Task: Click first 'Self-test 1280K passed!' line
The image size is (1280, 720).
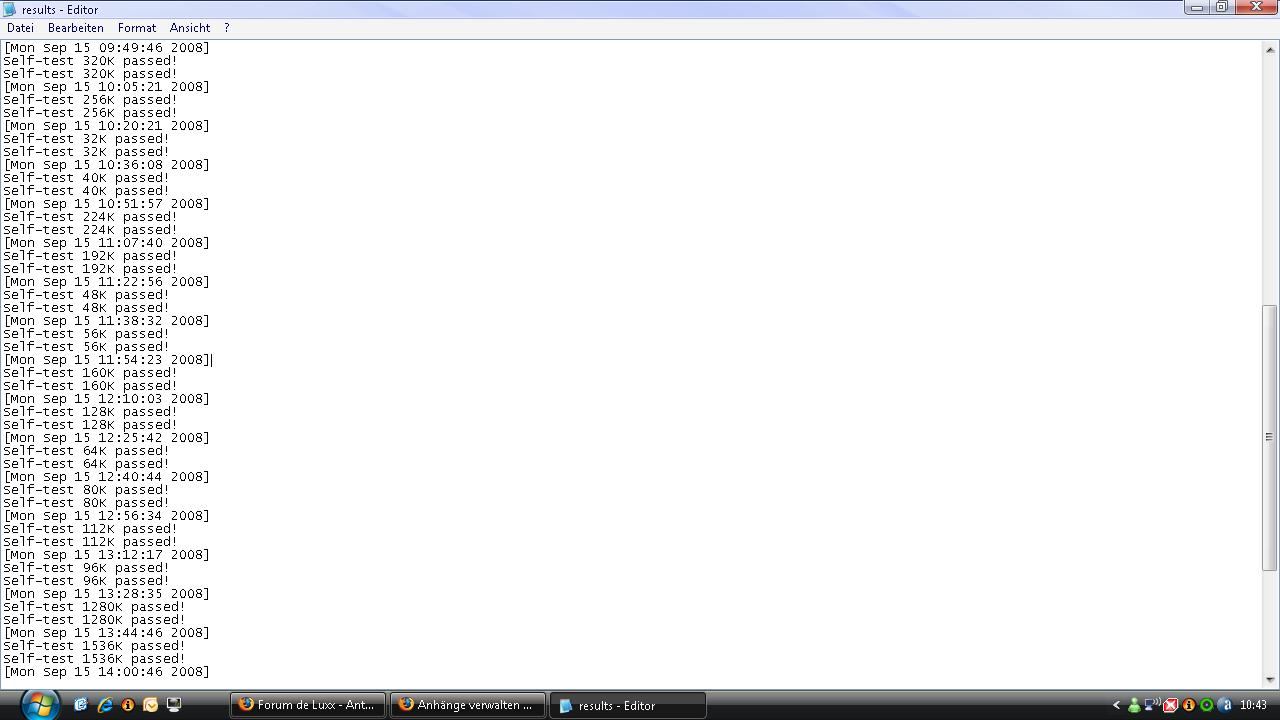Action: click(x=94, y=606)
